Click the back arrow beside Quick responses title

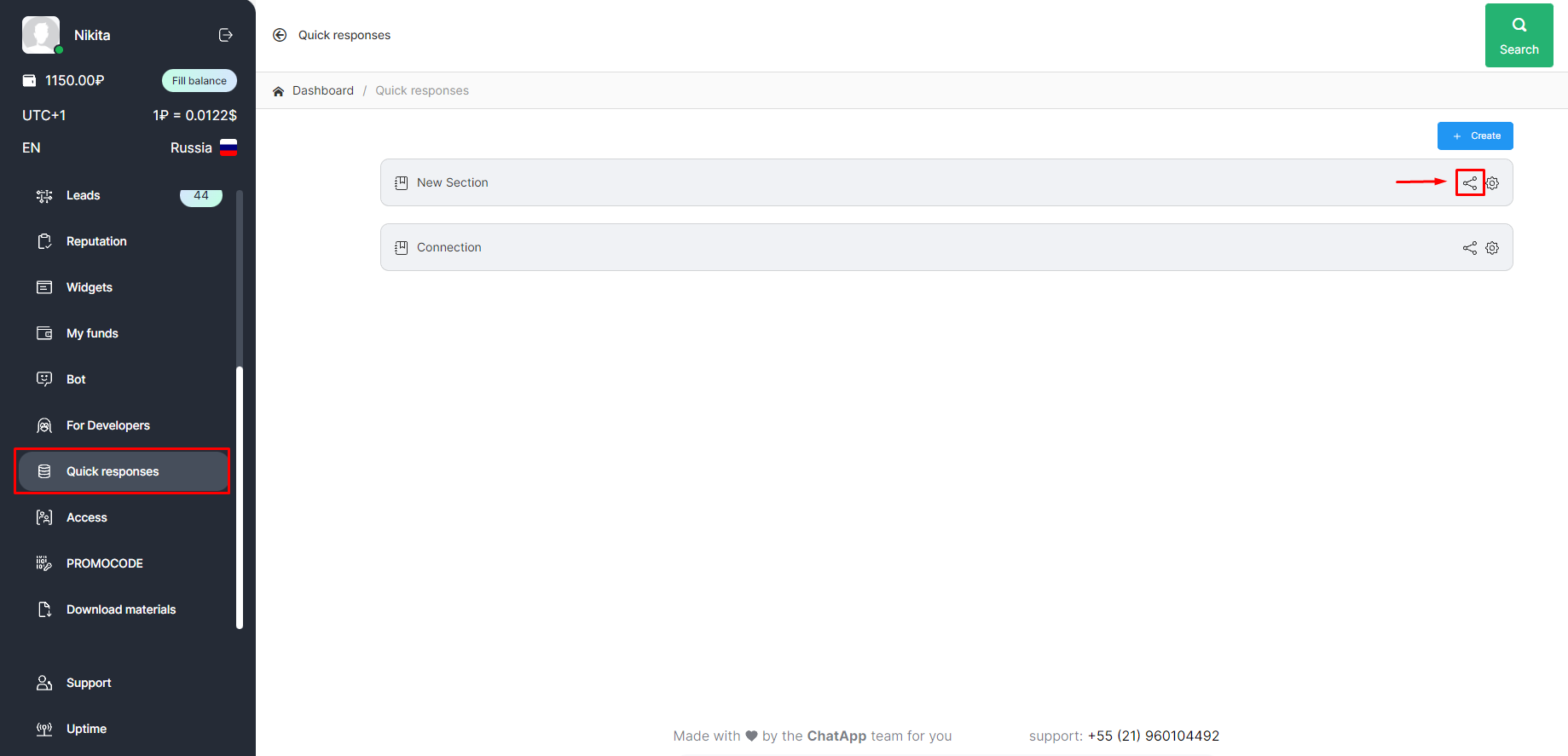click(x=280, y=35)
